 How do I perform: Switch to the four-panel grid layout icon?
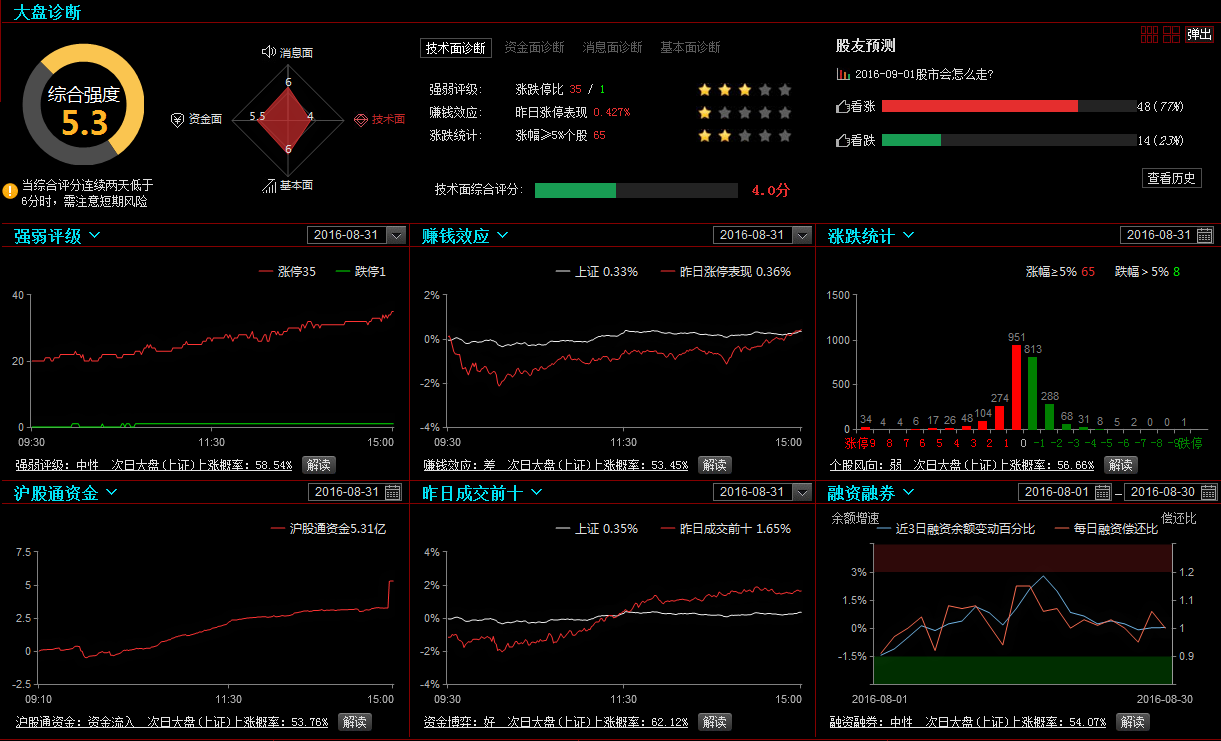(1172, 35)
